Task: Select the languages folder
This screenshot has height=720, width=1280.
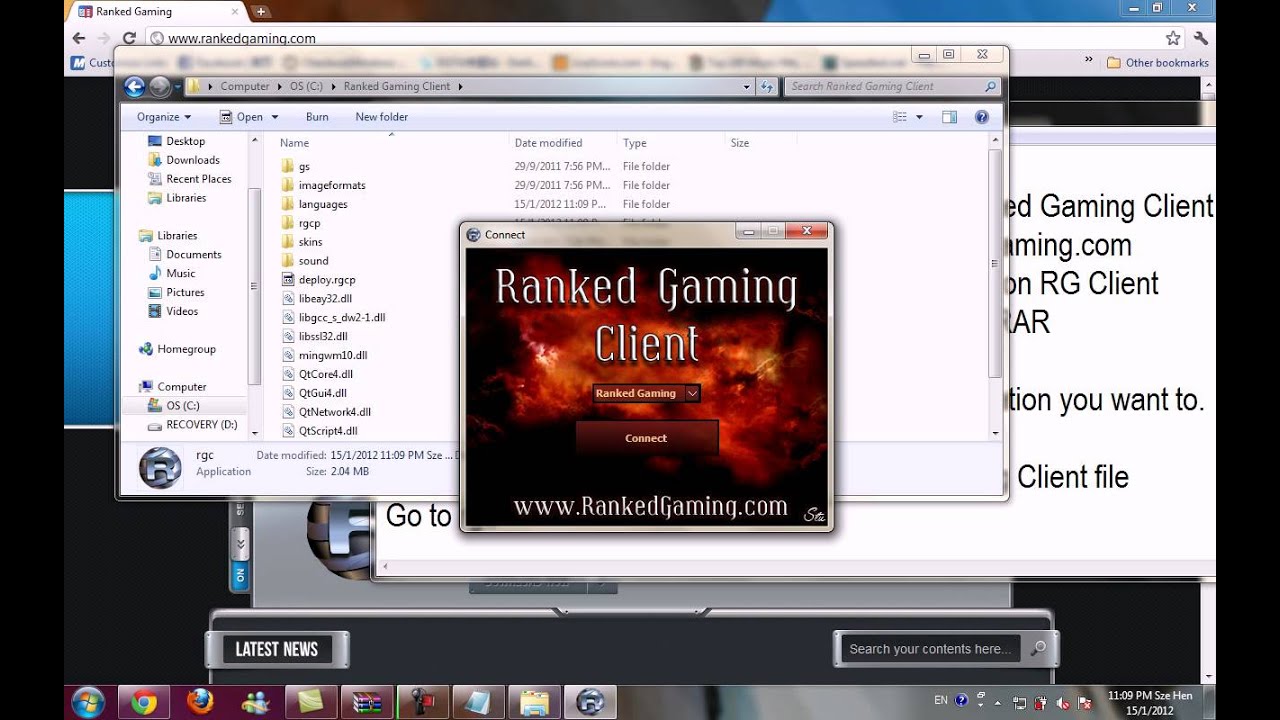Action: [314, 204]
